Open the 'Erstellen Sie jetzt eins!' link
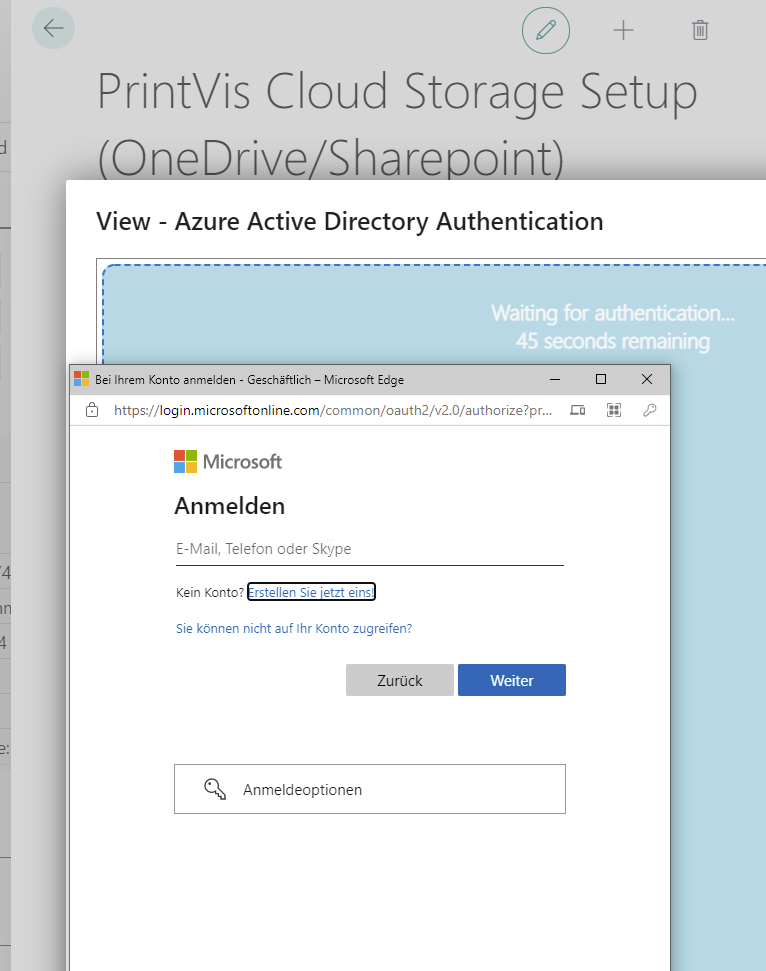The image size is (766, 971). pos(311,593)
